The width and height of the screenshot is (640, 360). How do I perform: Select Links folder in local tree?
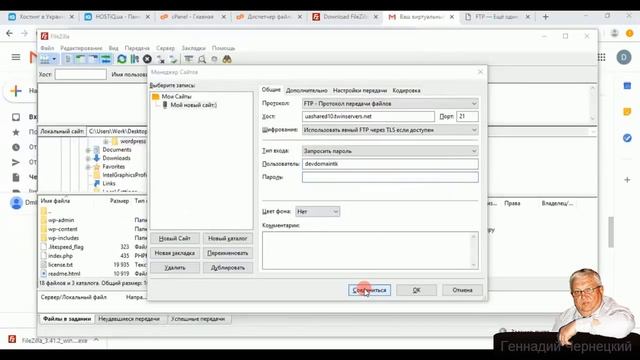point(109,184)
